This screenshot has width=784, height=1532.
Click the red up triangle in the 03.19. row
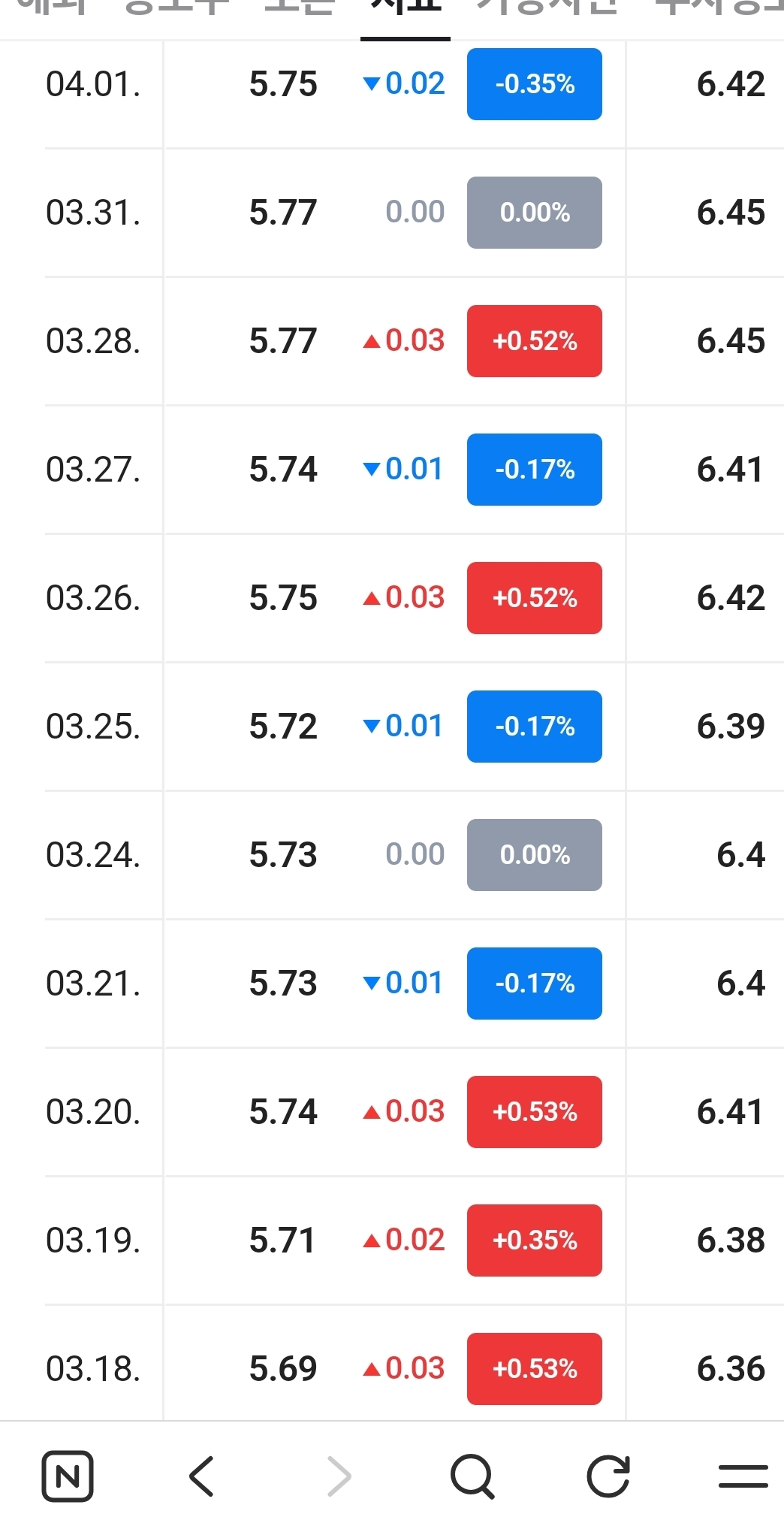[x=371, y=1241]
